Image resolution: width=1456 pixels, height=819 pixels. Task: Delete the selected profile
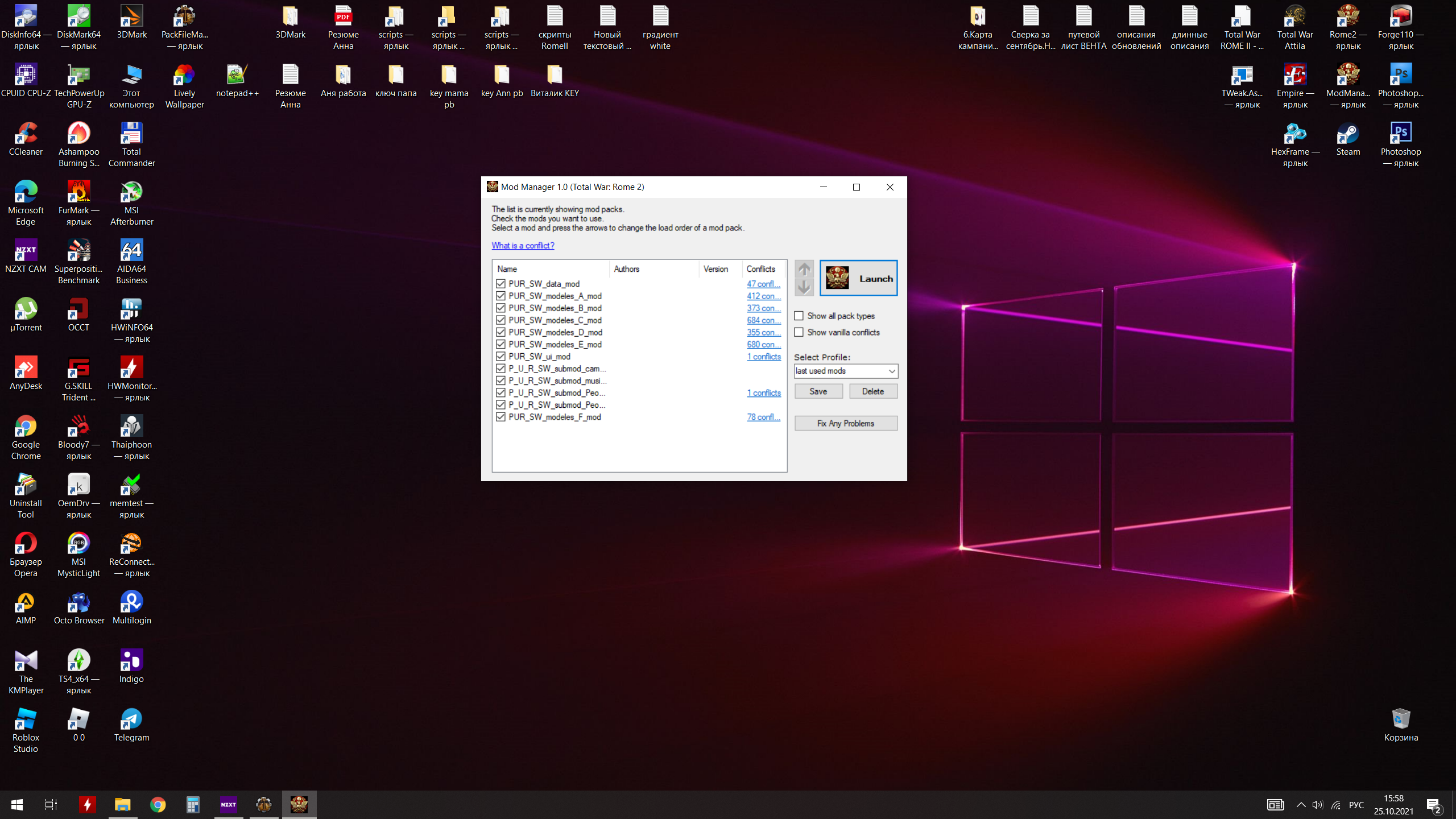(873, 391)
